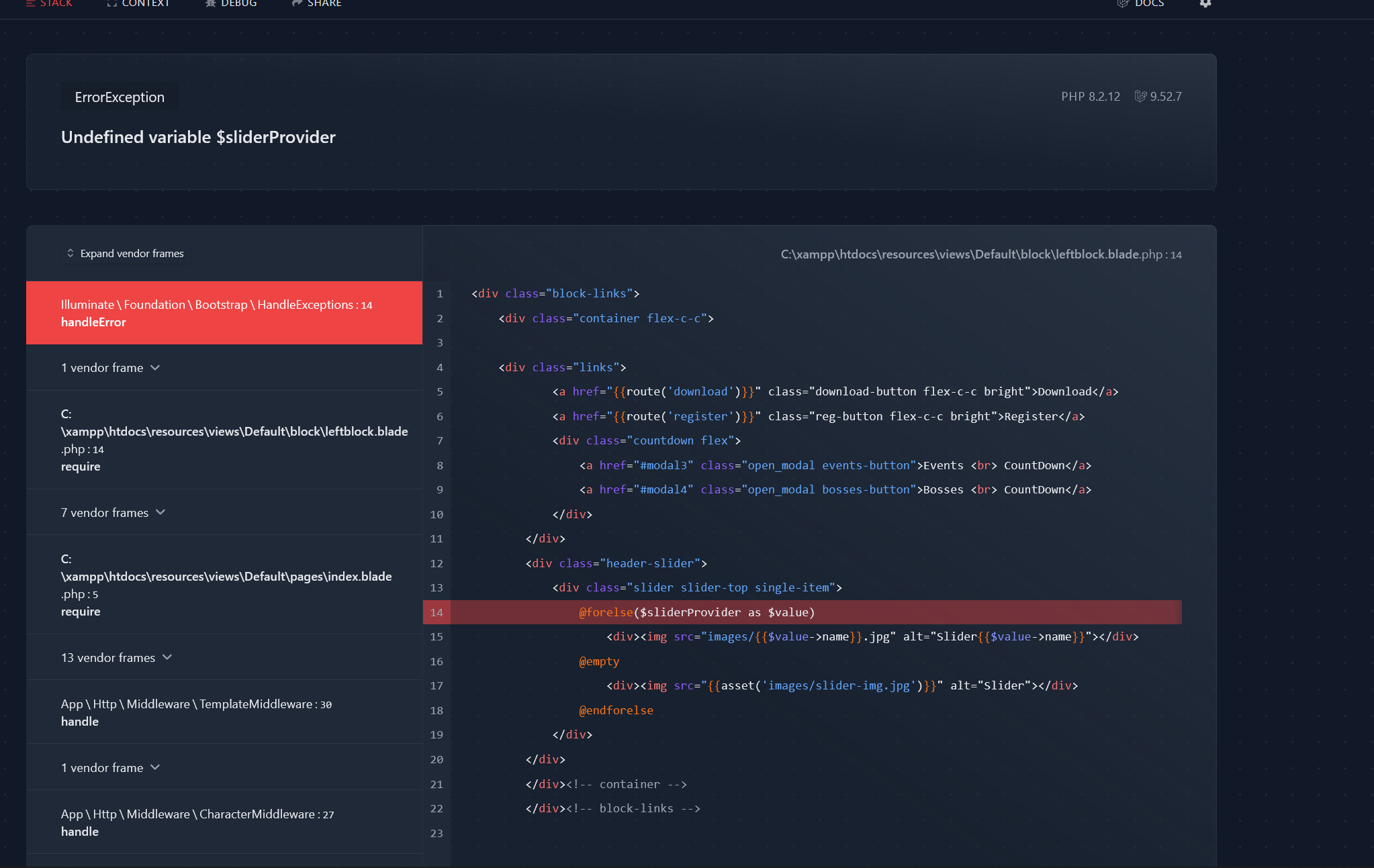Open the DOCS link
This screenshot has width=1374, height=868.
1140,3
